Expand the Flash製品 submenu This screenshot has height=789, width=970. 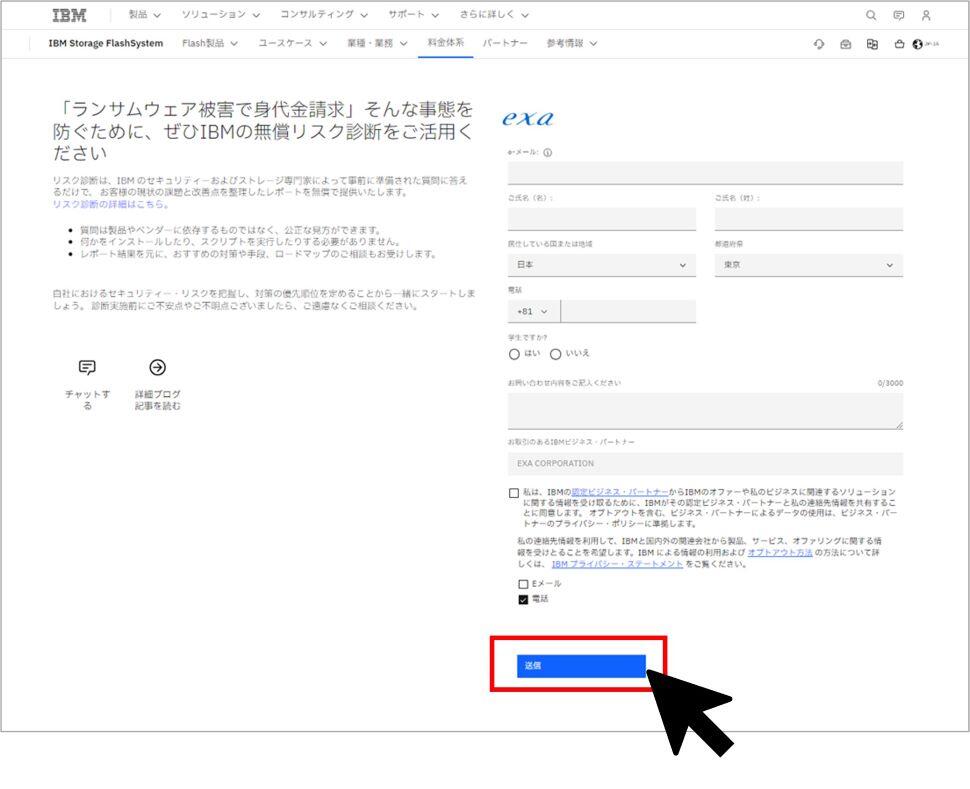coord(210,43)
